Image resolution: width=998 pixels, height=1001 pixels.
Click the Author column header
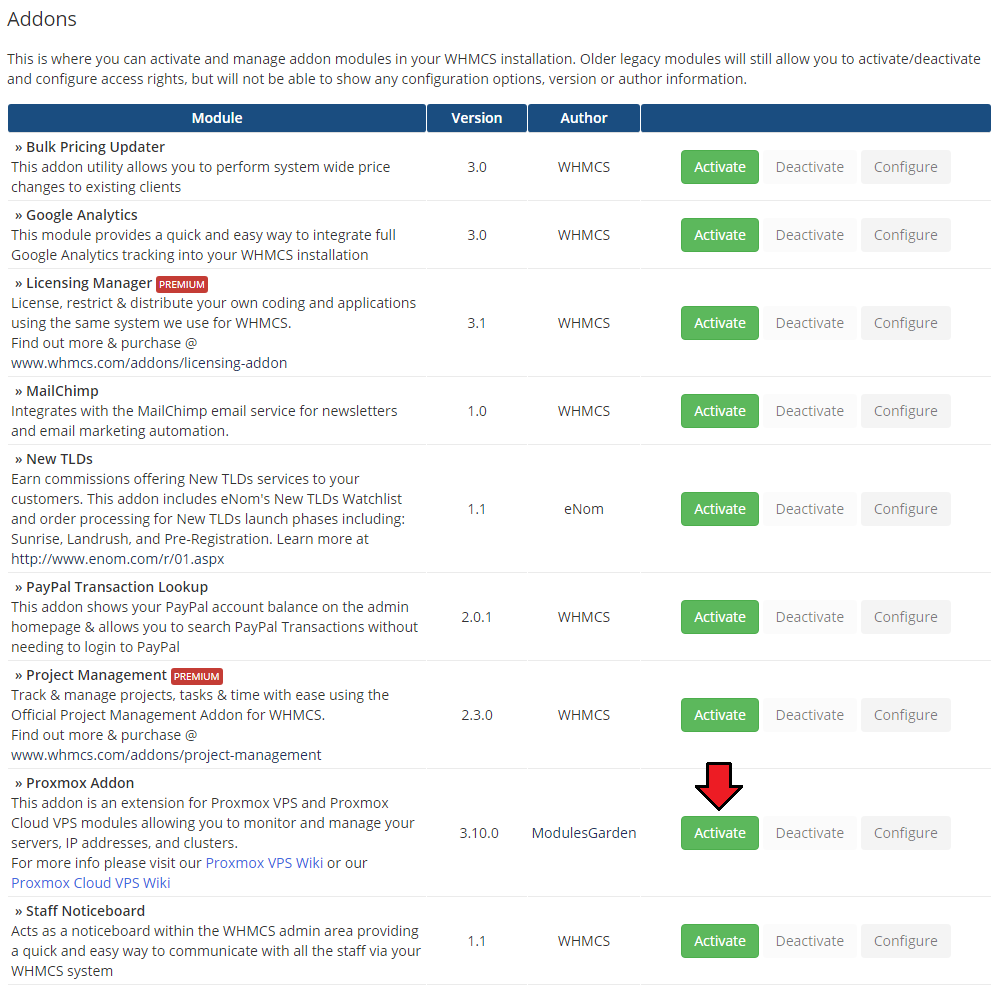584,118
